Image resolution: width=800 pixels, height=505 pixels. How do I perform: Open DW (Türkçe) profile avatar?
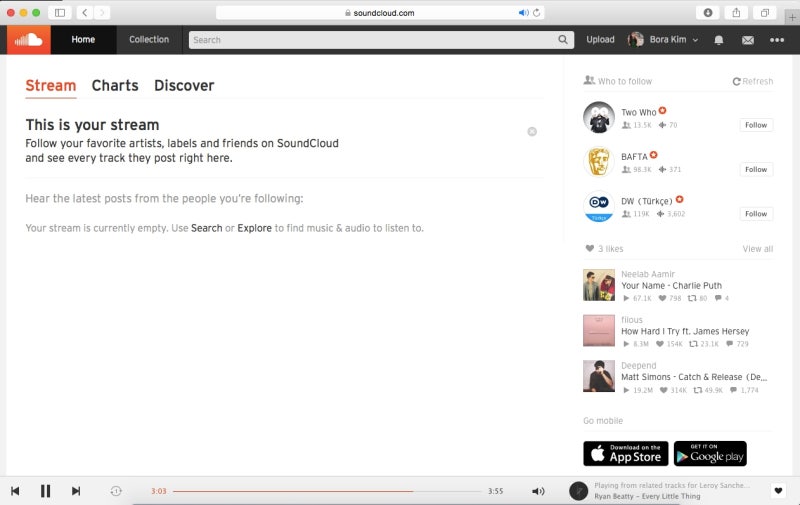(x=599, y=206)
